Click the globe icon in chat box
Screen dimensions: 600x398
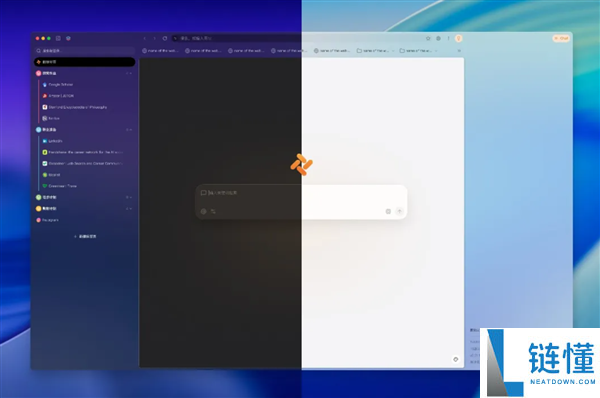click(x=204, y=211)
